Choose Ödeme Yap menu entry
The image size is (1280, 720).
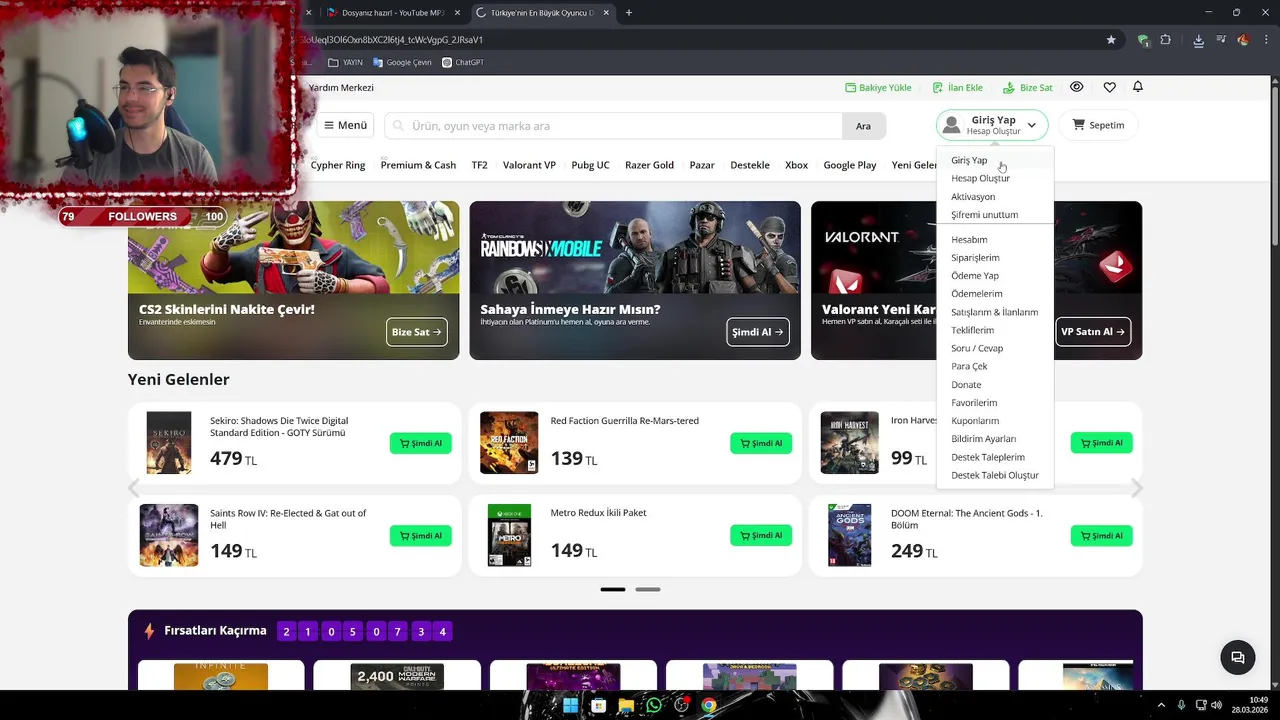[975, 276]
